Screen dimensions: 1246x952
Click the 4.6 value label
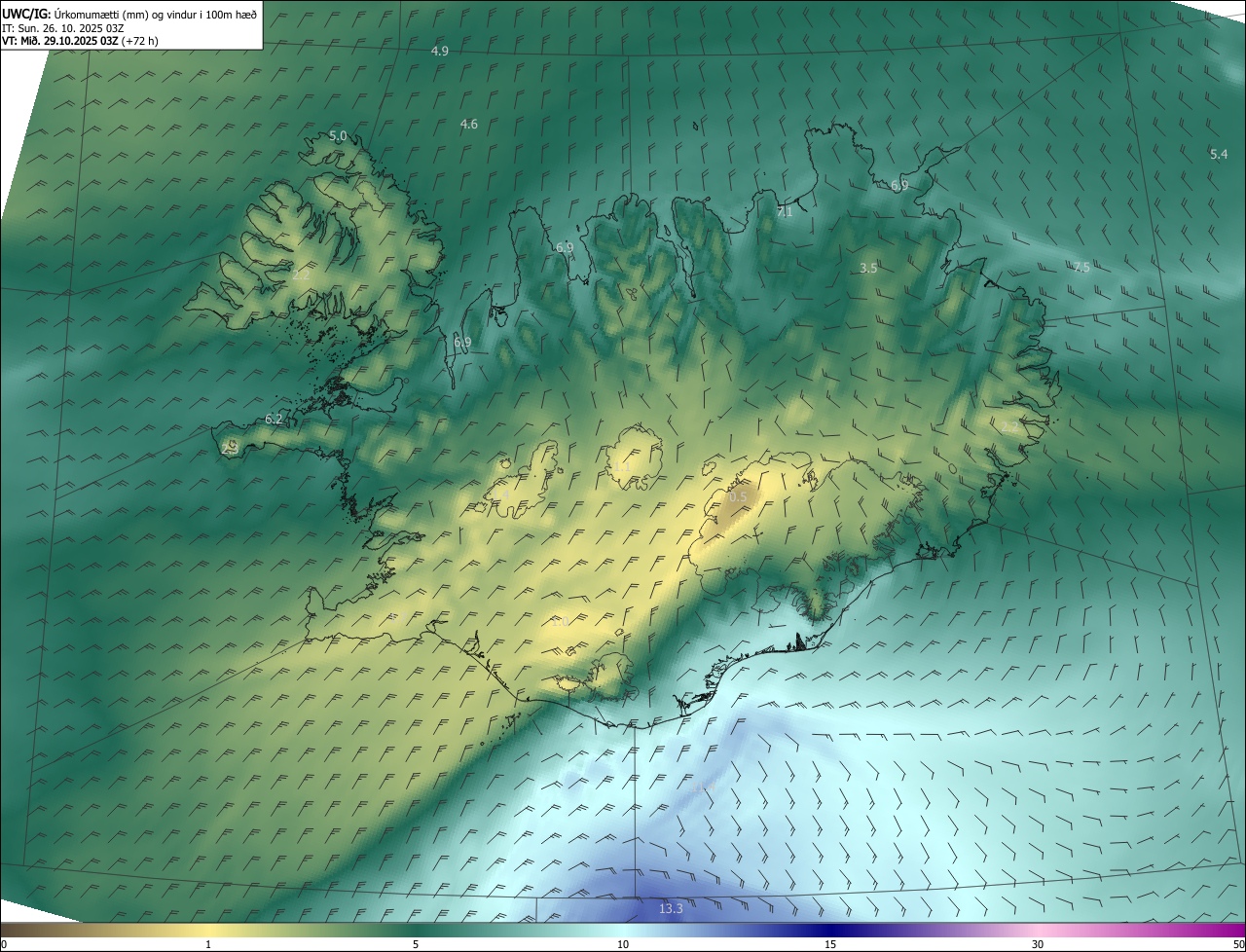(x=469, y=124)
